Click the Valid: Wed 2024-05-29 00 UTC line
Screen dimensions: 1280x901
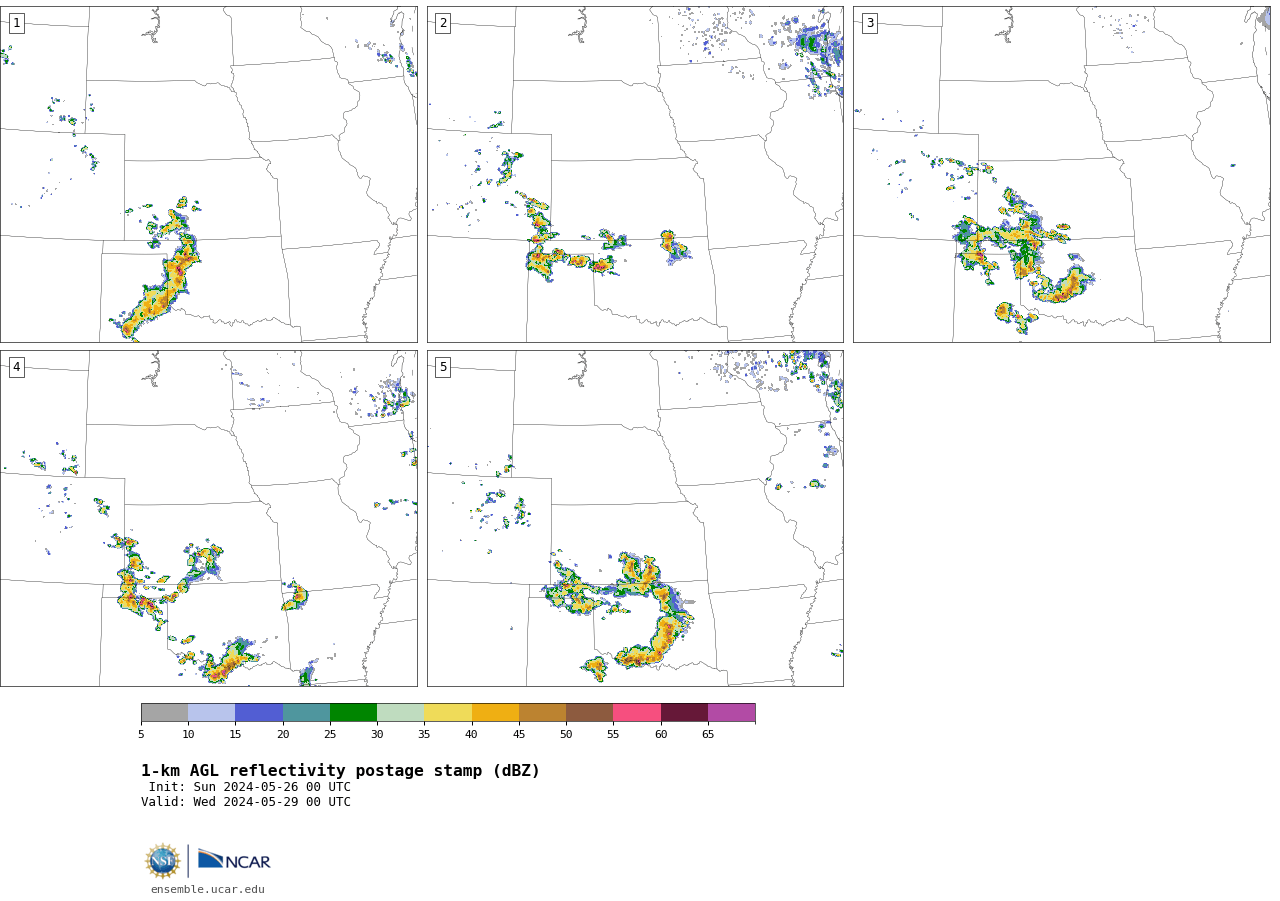[x=246, y=802]
